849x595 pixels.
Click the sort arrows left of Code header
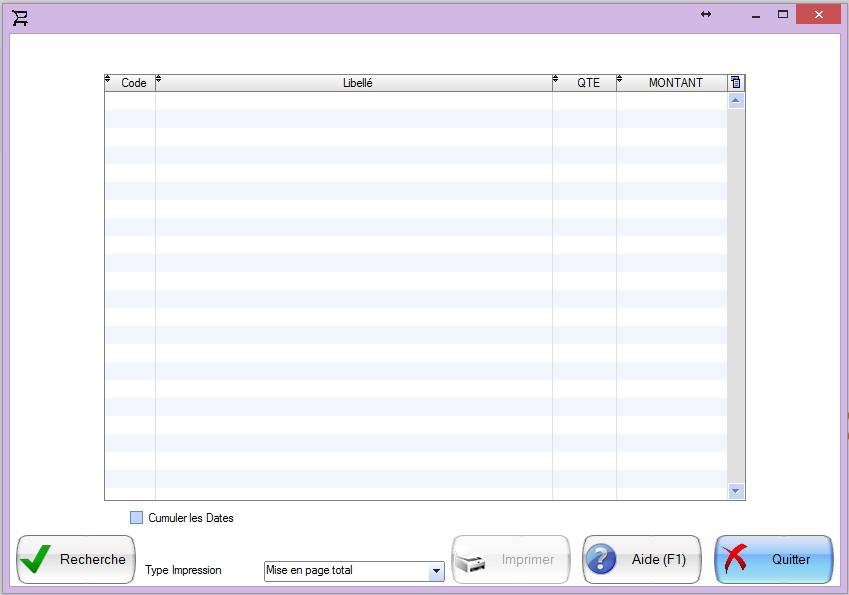(108, 79)
